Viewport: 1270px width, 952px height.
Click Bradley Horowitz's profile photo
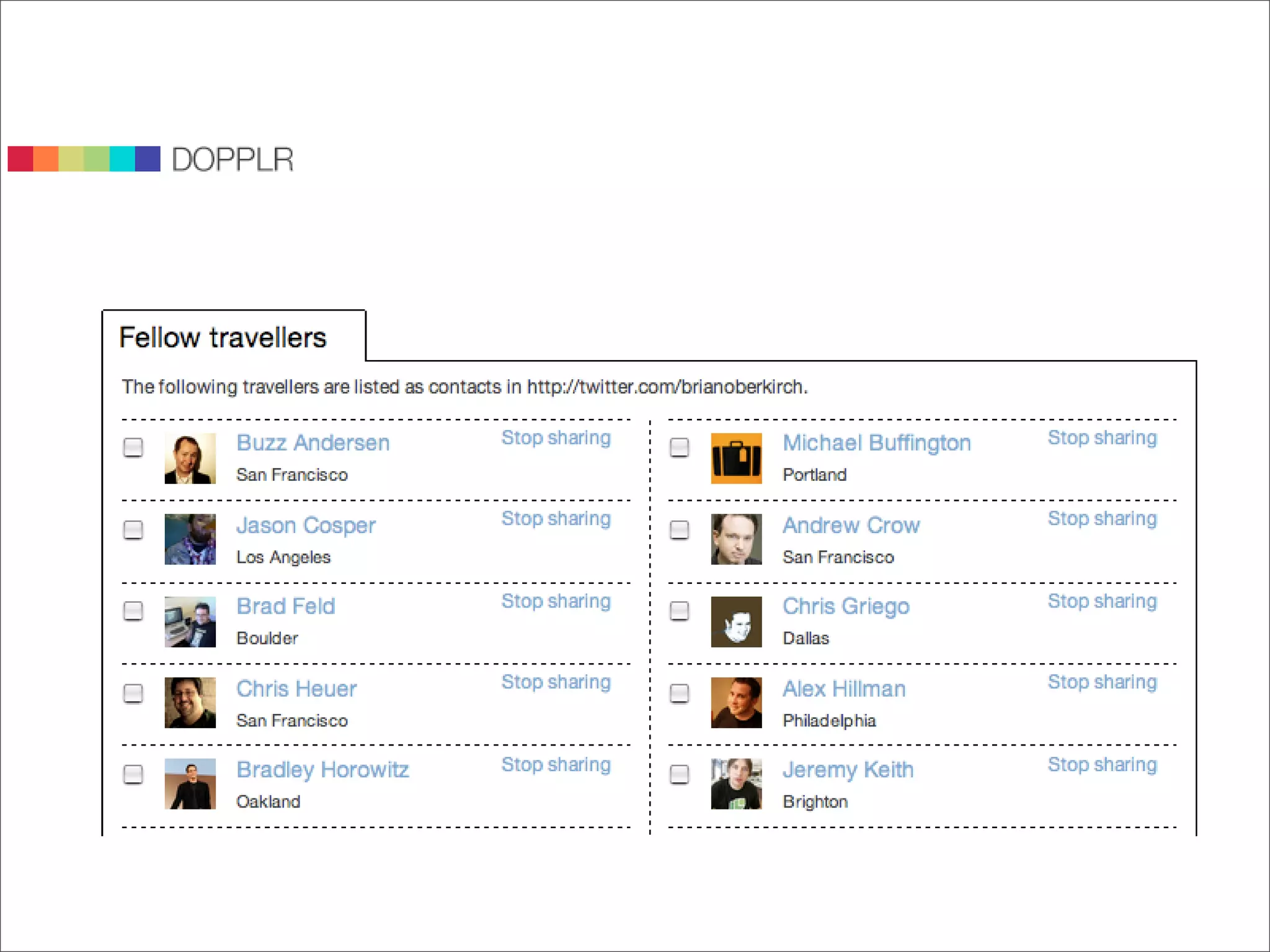click(x=190, y=783)
